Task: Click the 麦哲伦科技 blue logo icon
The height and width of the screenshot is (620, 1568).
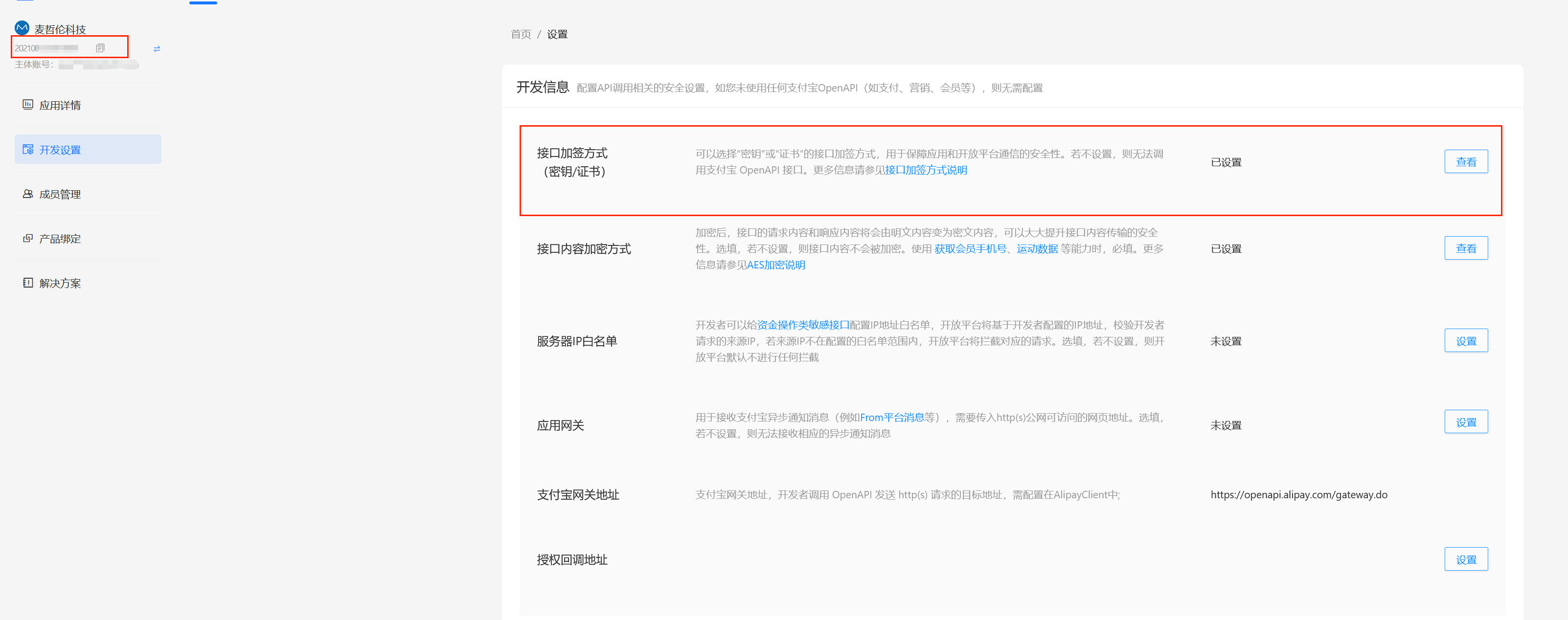Action: [x=22, y=28]
